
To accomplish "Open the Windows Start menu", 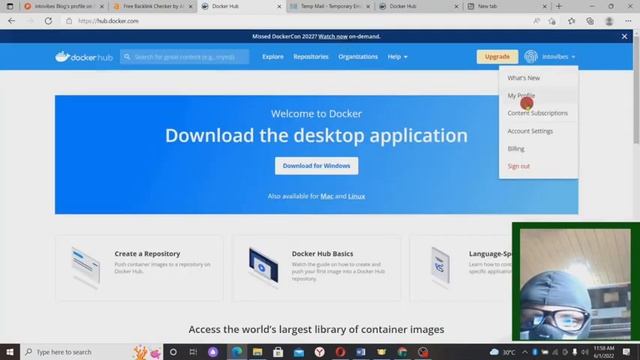I will 10,352.
